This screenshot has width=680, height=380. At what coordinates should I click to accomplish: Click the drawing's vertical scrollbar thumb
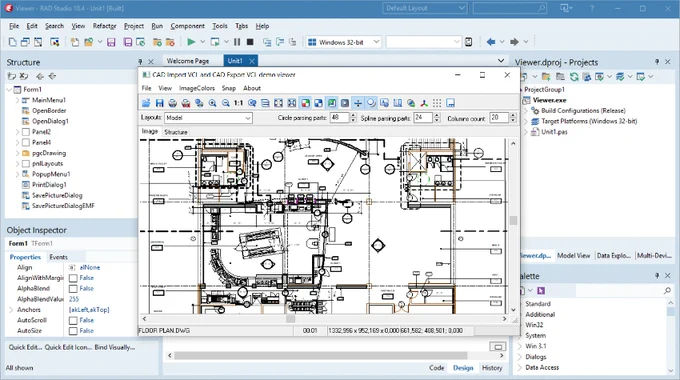pyautogui.click(x=513, y=220)
